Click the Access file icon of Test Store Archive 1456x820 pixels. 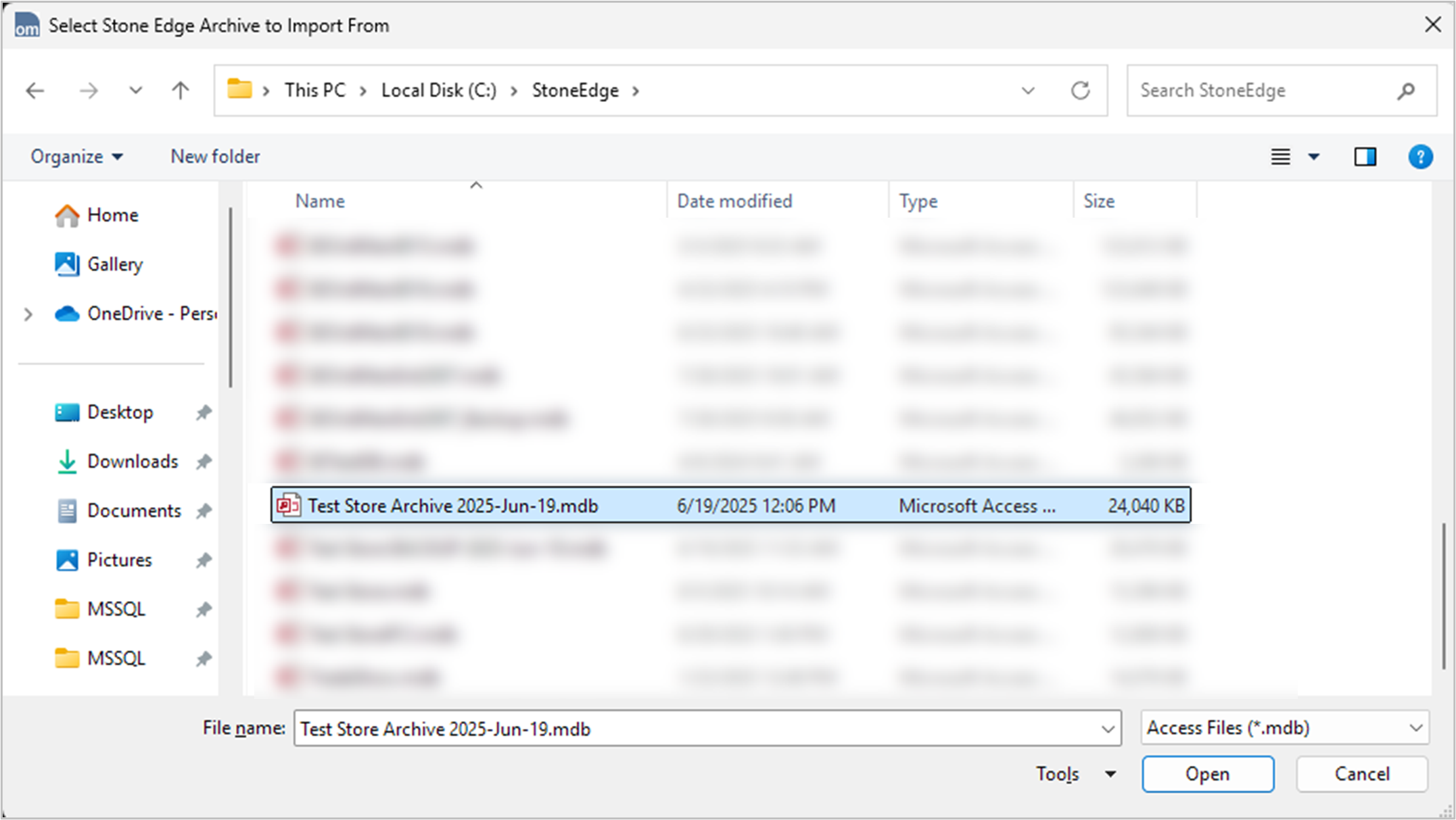pyautogui.click(x=289, y=505)
